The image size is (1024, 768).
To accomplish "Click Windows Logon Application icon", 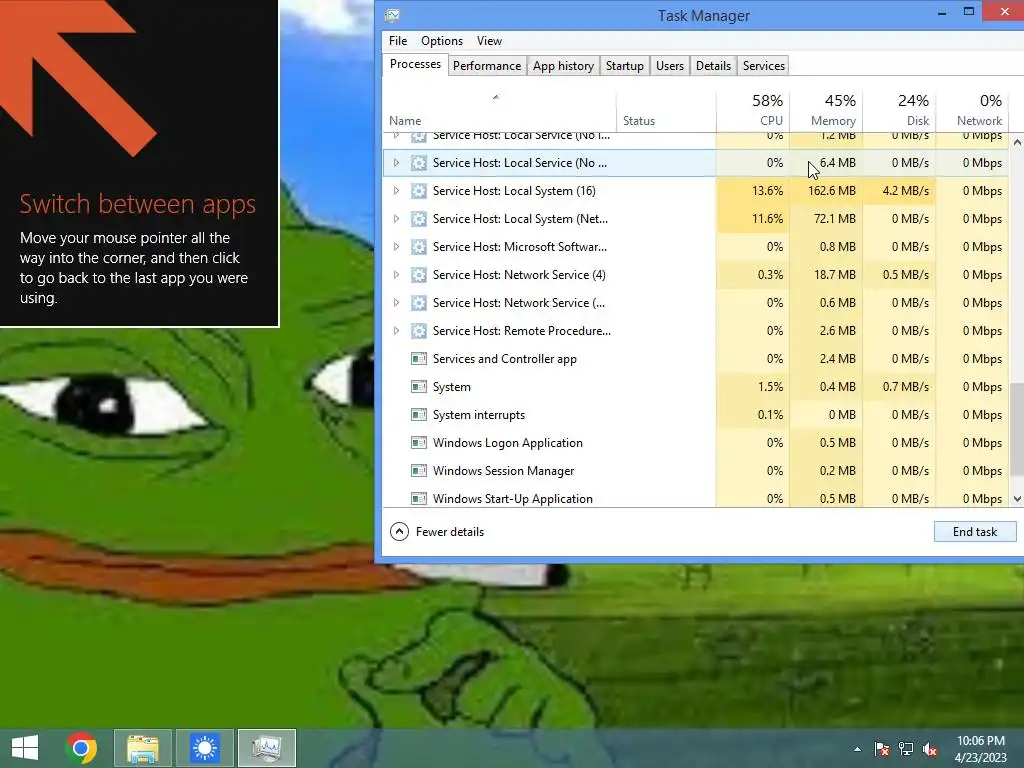I will [x=419, y=443].
